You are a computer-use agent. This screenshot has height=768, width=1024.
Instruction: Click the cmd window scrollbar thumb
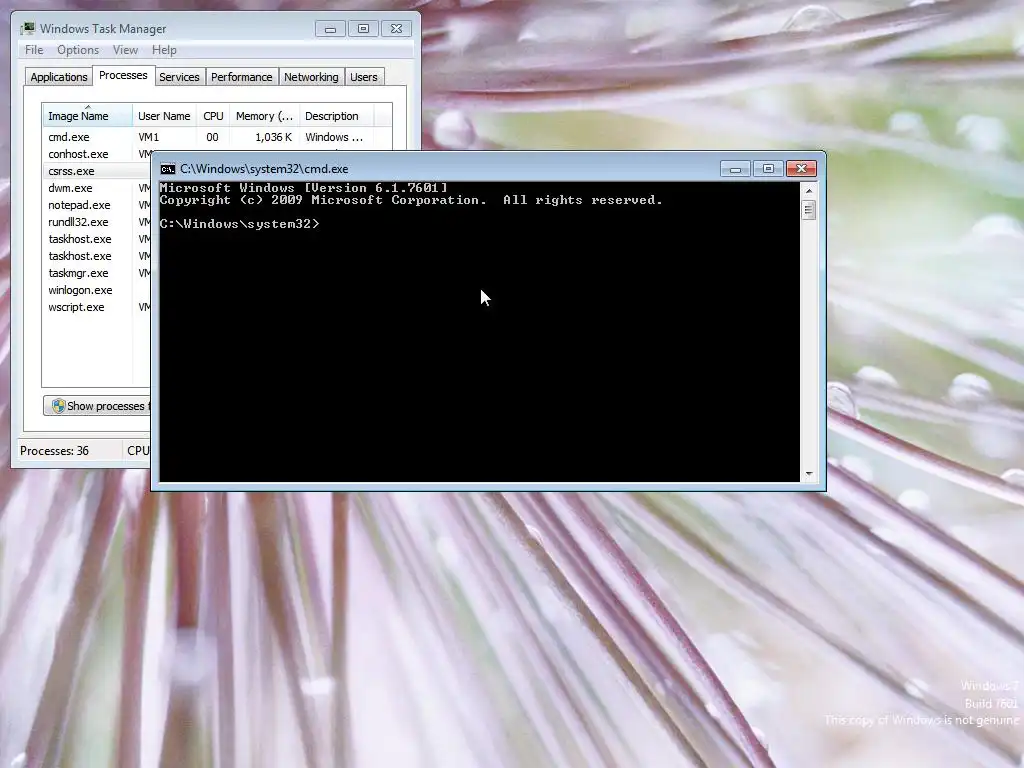[x=808, y=210]
